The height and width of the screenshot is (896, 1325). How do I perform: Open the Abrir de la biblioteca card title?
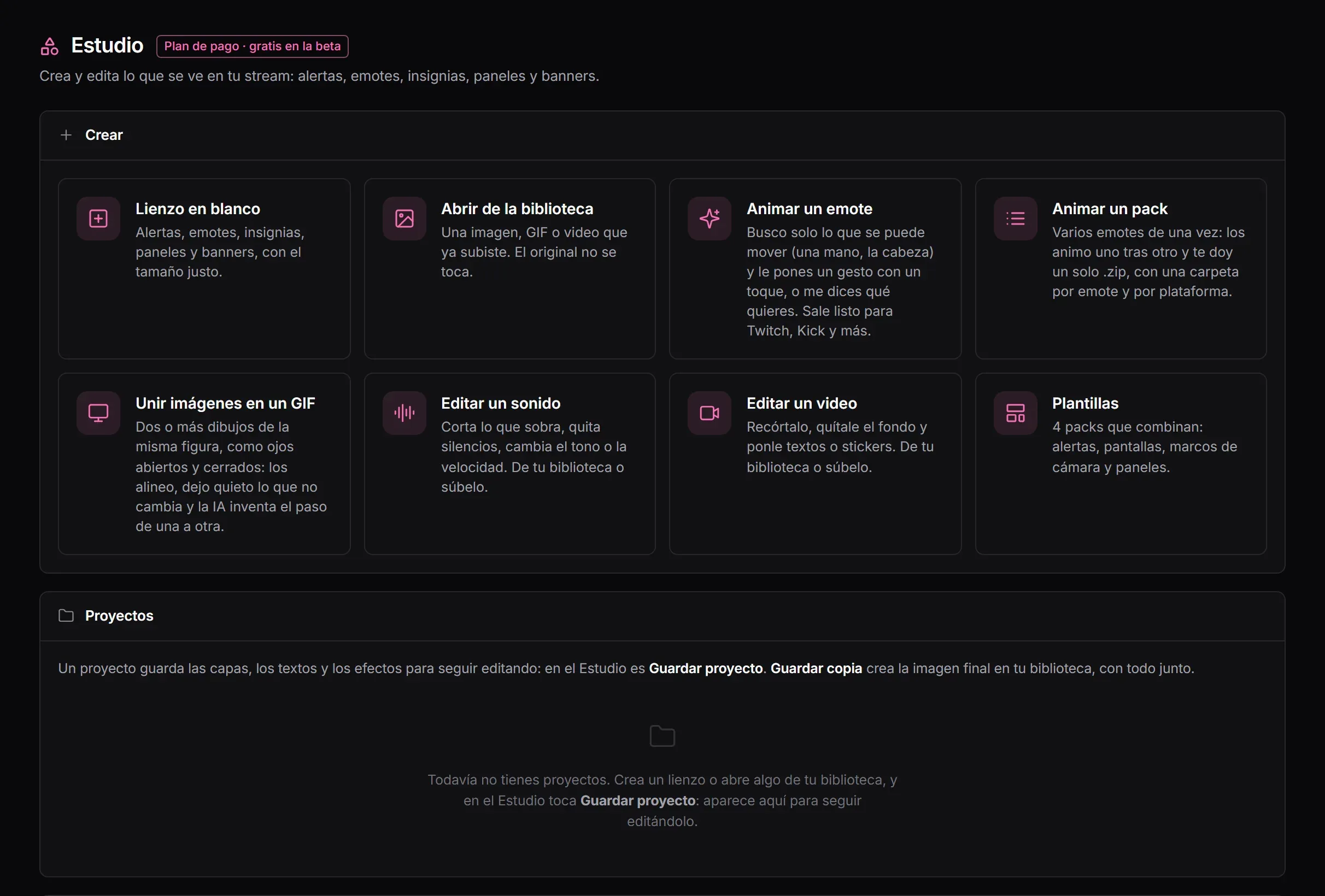517,209
